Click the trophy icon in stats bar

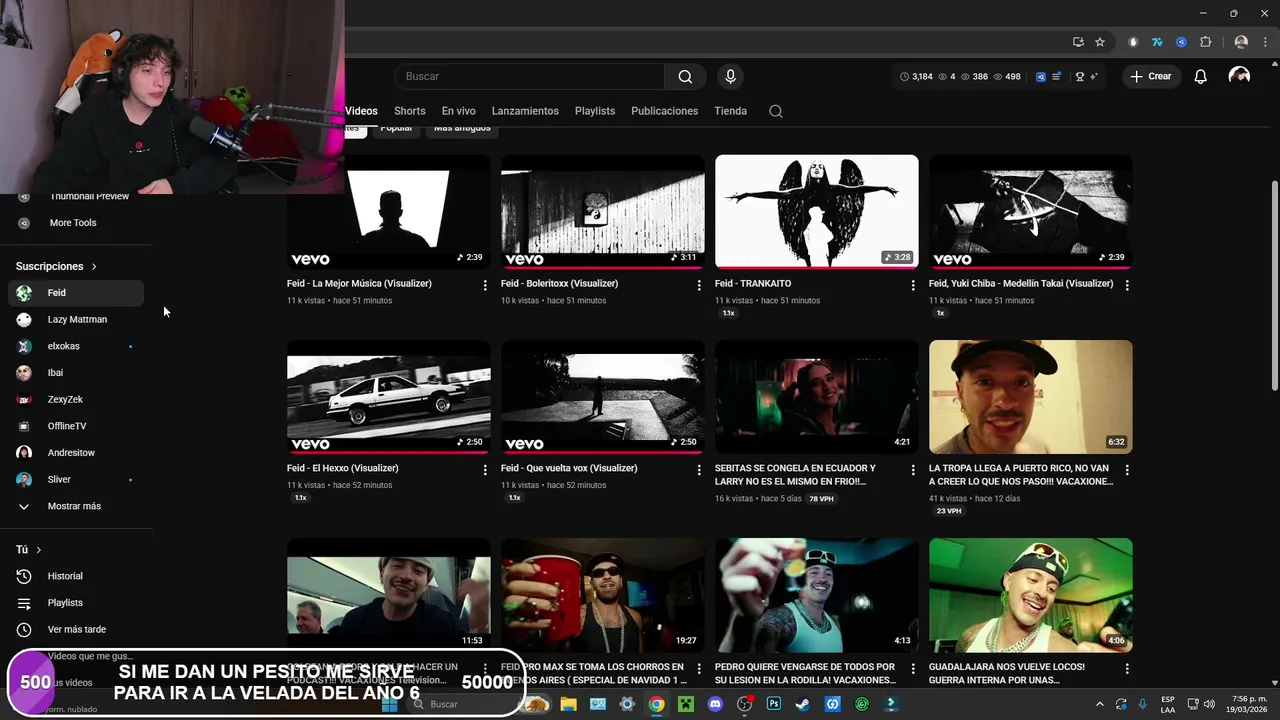1080,77
